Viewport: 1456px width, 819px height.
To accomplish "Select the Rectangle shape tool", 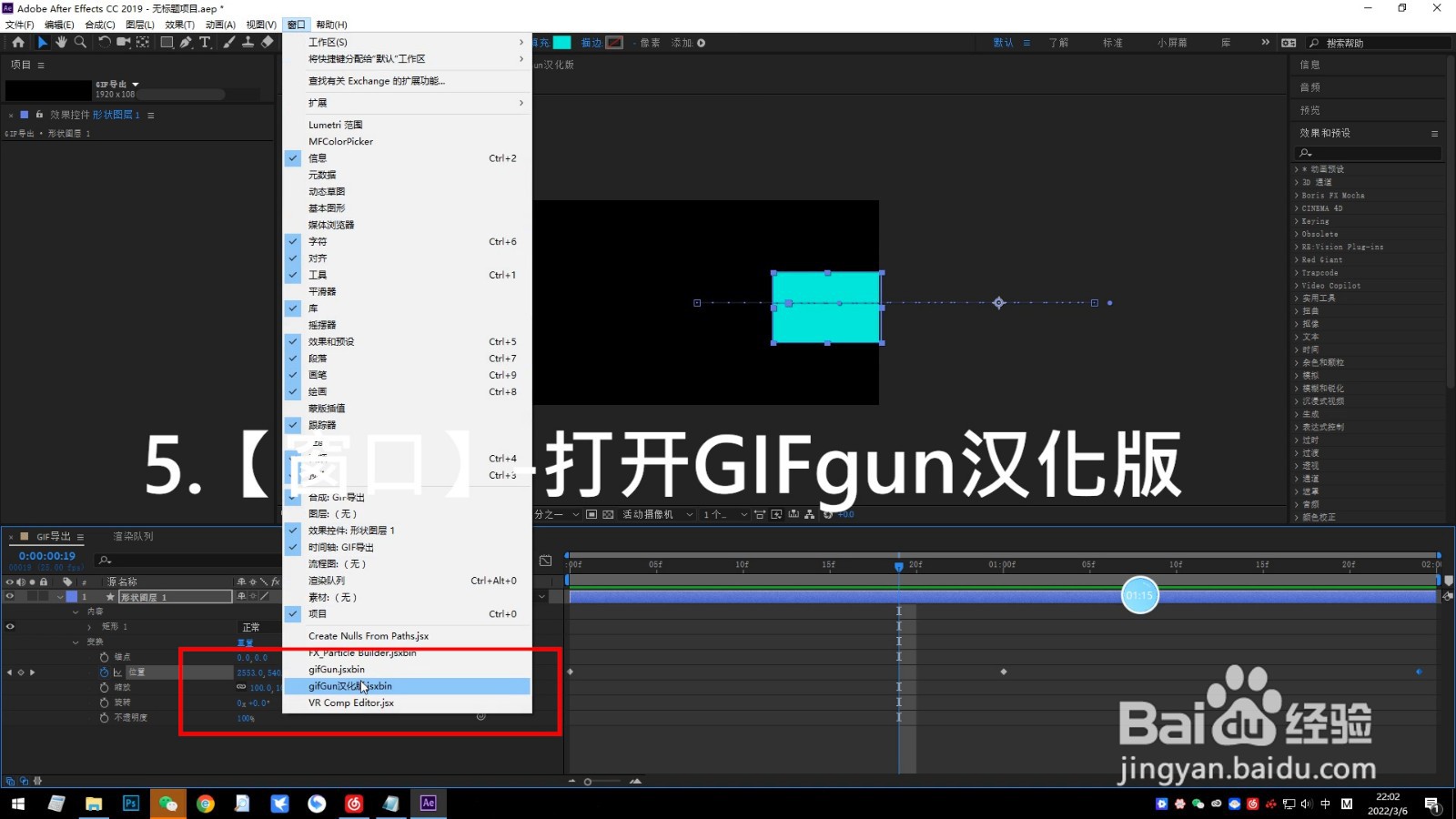I will 167,42.
